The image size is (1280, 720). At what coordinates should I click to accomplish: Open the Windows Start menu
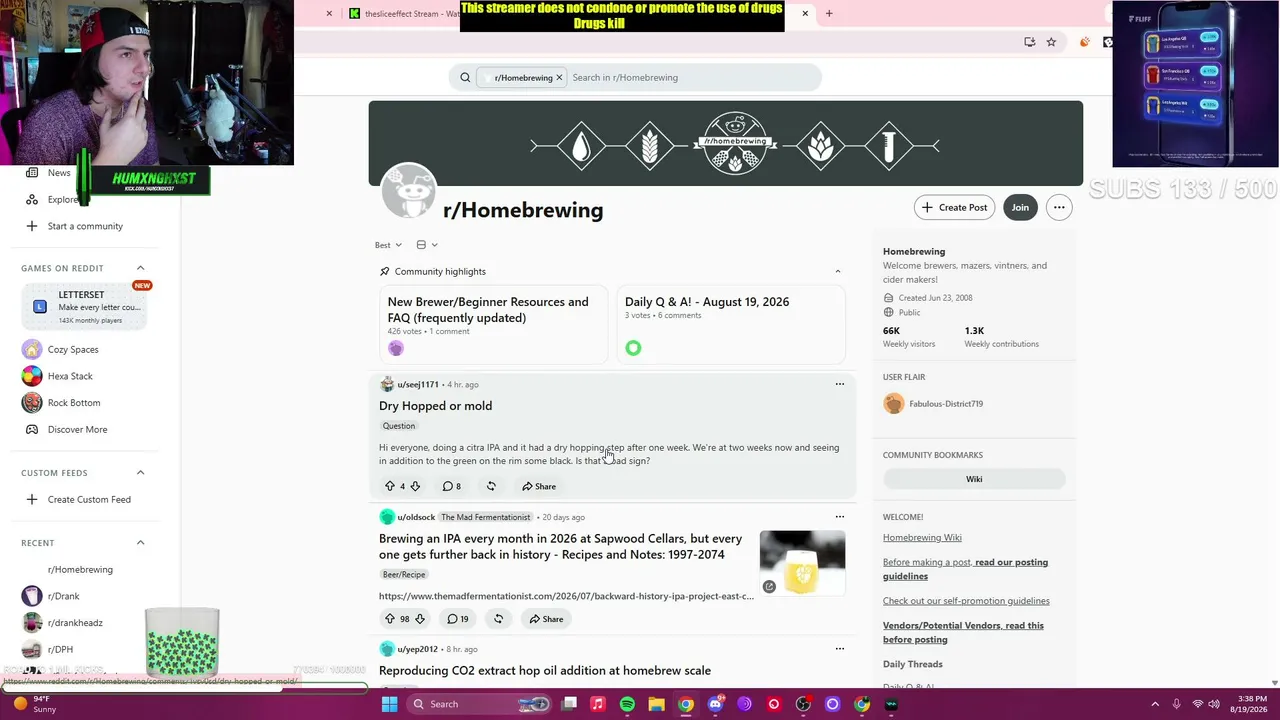pos(389,704)
